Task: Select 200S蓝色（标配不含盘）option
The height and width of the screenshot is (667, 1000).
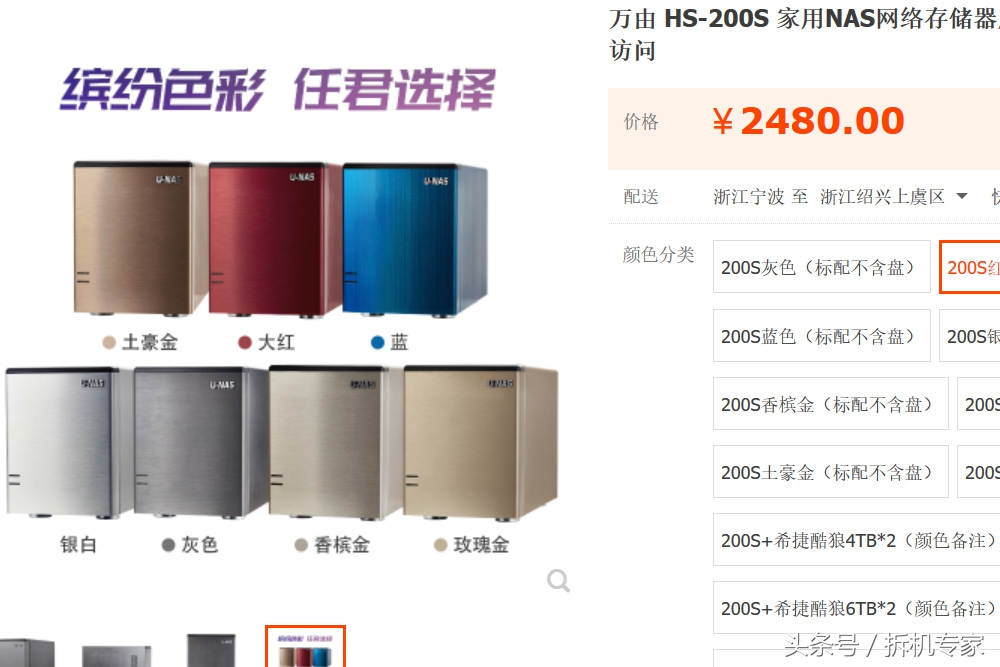Action: tap(821, 335)
